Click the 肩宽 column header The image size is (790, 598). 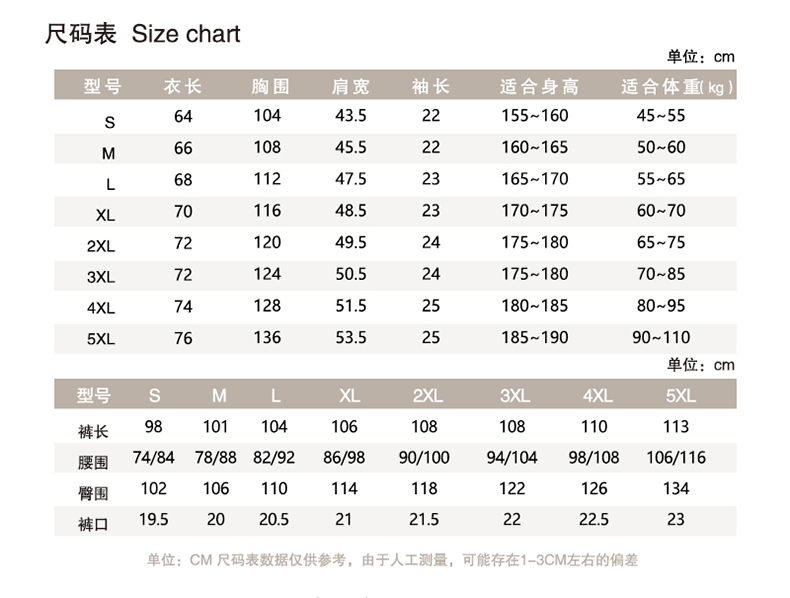point(350,87)
